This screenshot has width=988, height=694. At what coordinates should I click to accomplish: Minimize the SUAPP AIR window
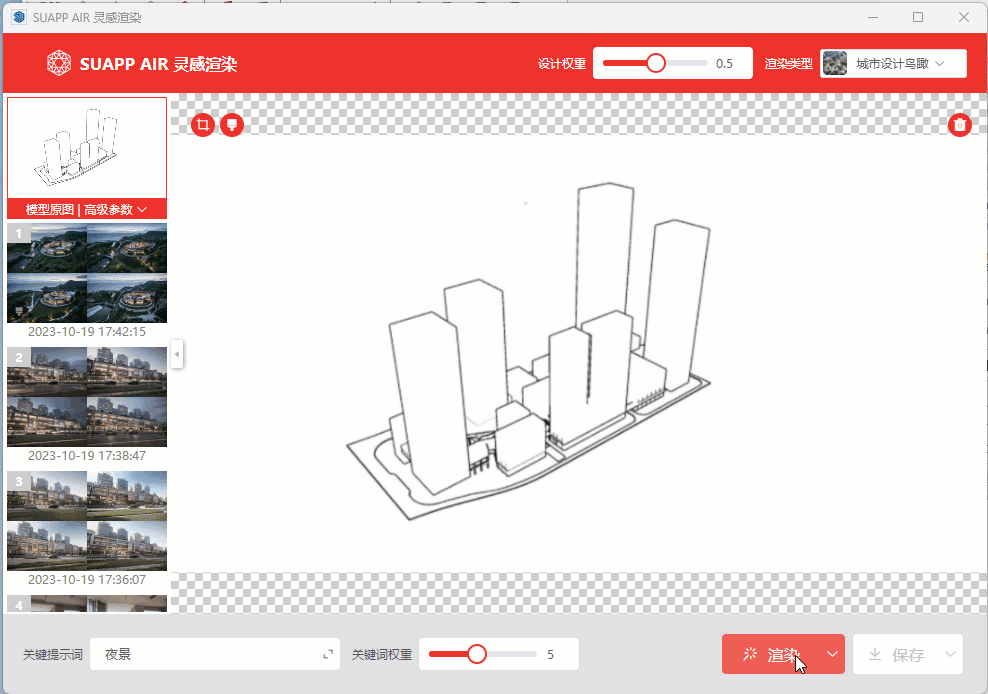click(x=873, y=17)
